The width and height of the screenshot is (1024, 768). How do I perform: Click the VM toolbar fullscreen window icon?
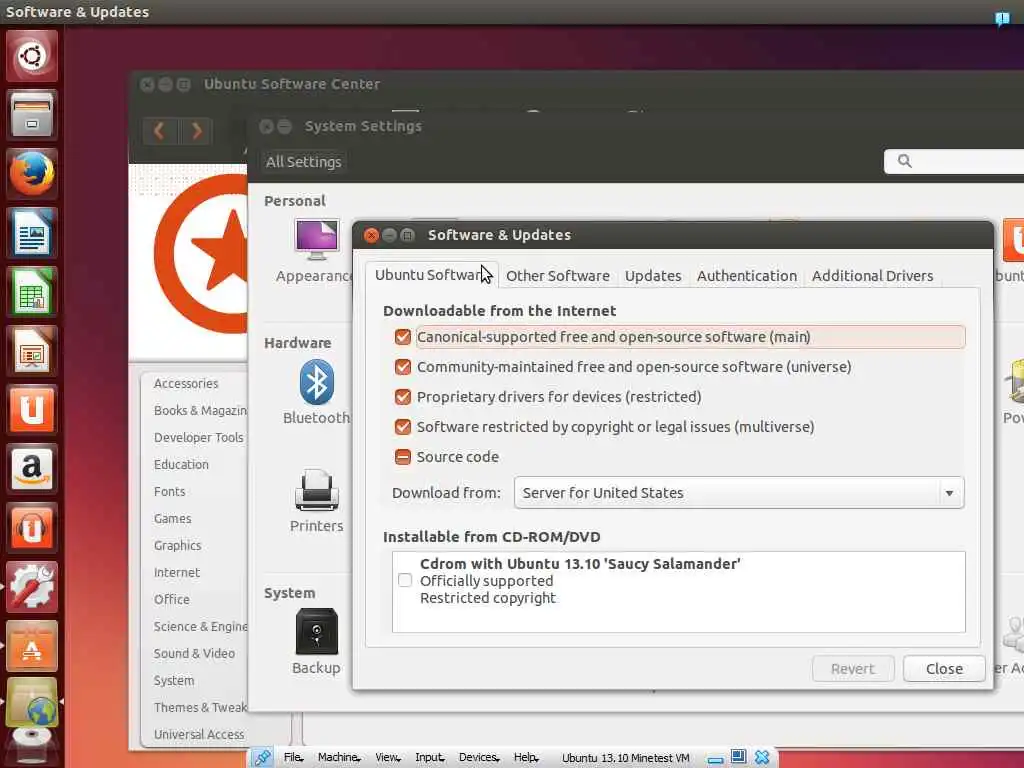click(739, 757)
